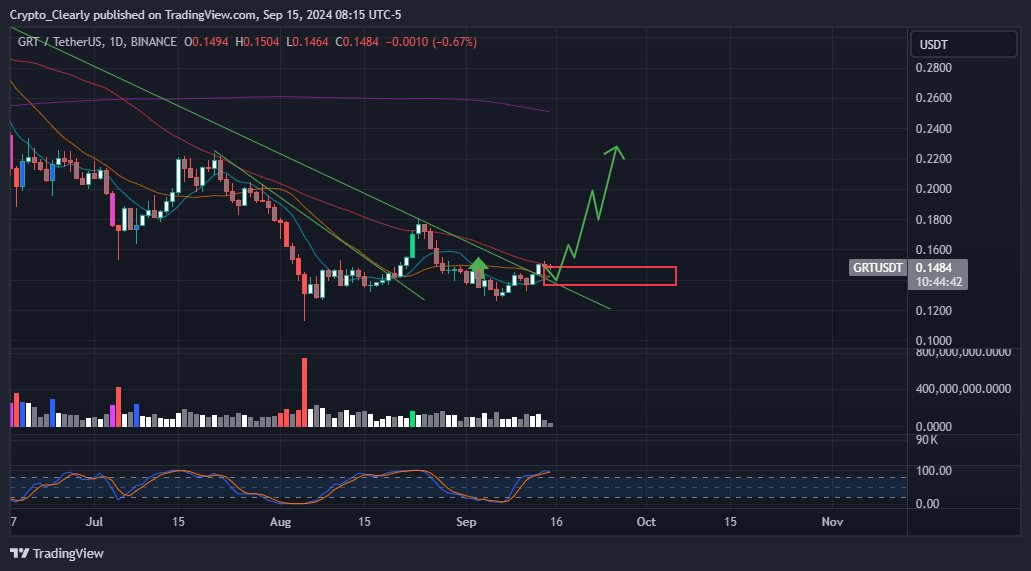Screen dimensions: 1031x571
Task: Click the GRTUSDT price label tag
Action: pos(877,268)
